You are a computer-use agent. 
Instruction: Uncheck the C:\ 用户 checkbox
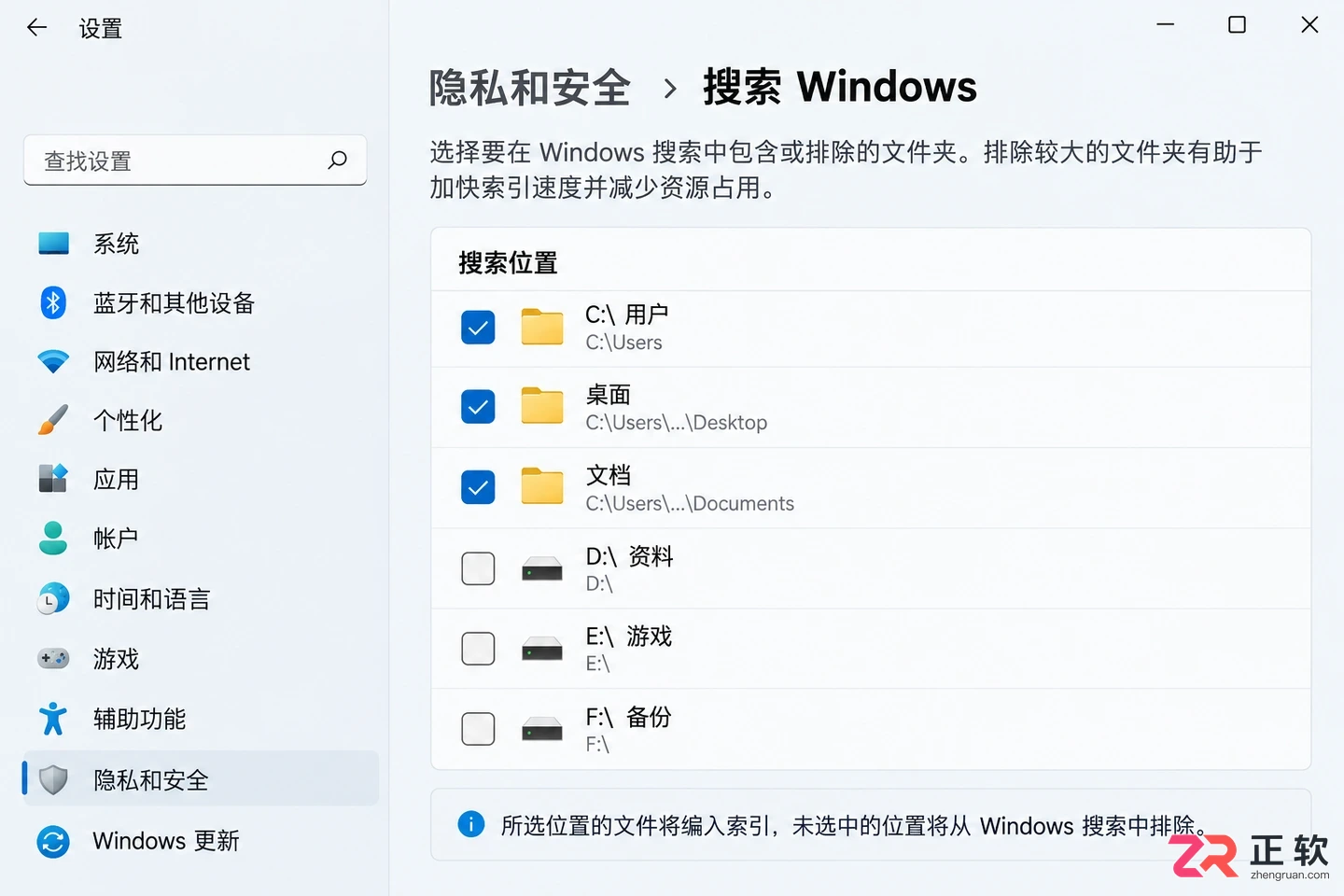[478, 327]
